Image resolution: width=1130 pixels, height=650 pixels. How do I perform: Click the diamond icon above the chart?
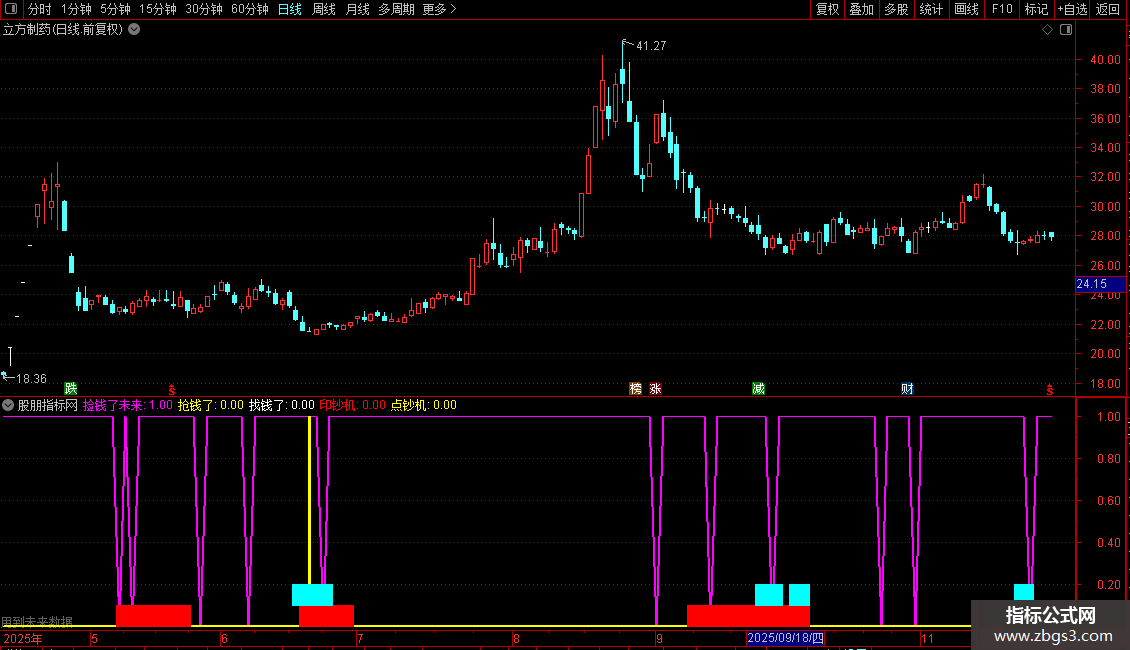(x=1047, y=30)
